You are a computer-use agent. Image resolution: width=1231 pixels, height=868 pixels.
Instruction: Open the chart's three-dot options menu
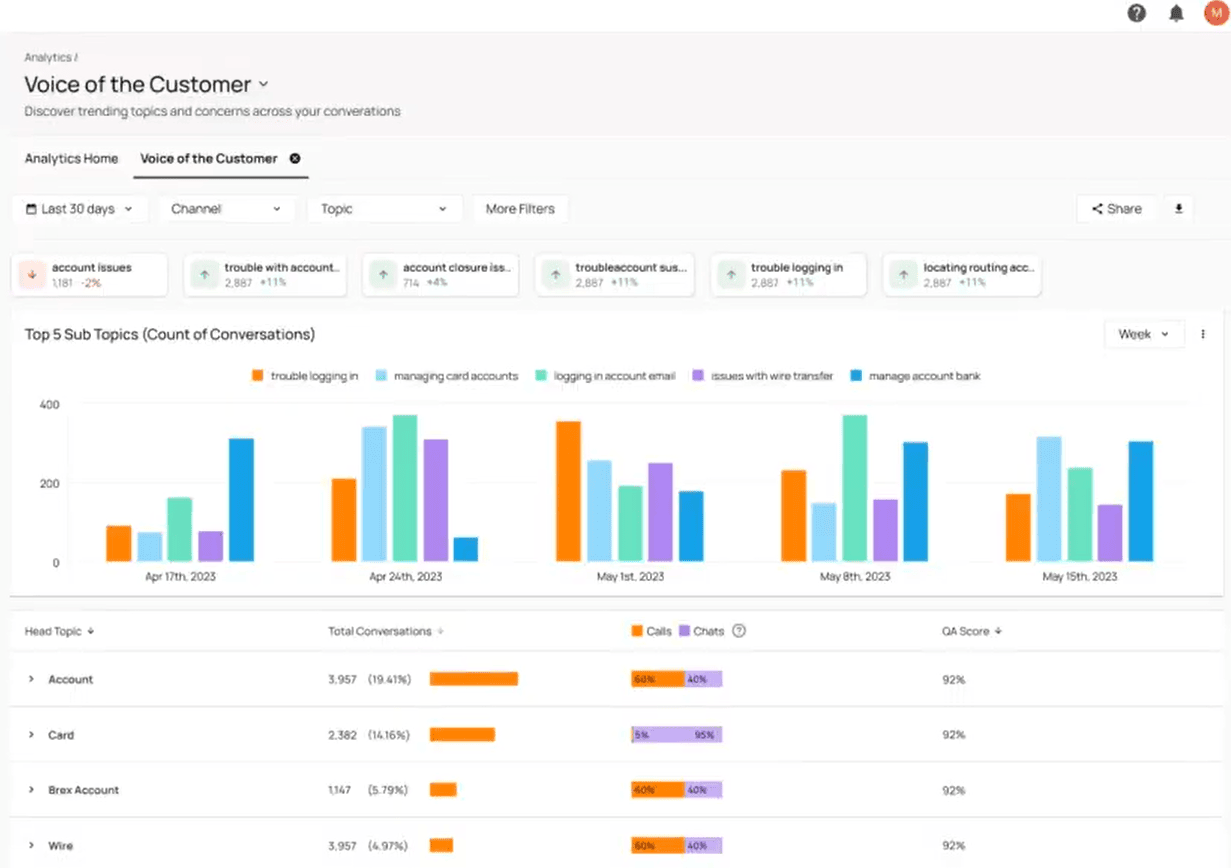click(x=1203, y=334)
